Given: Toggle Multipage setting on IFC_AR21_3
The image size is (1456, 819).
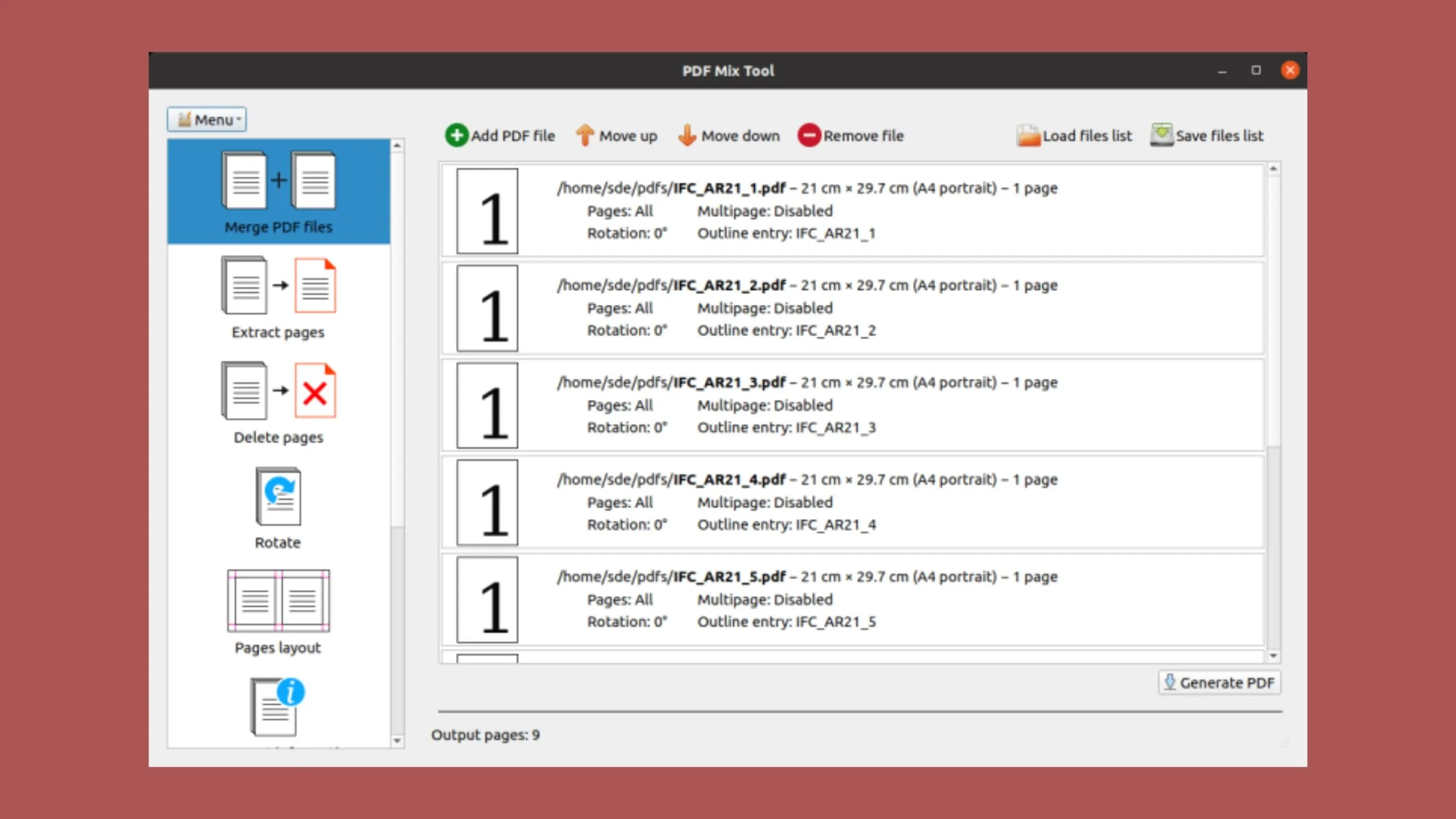Looking at the screenshot, I should click(x=765, y=405).
